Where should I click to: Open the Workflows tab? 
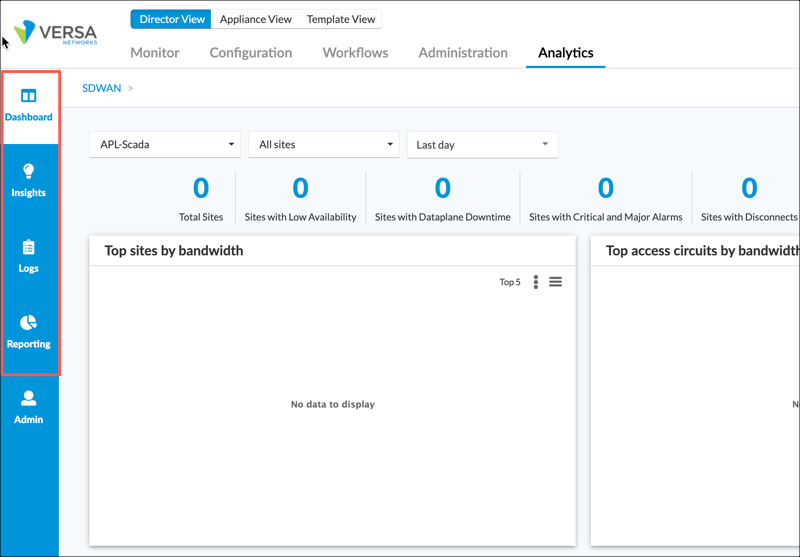tap(355, 53)
